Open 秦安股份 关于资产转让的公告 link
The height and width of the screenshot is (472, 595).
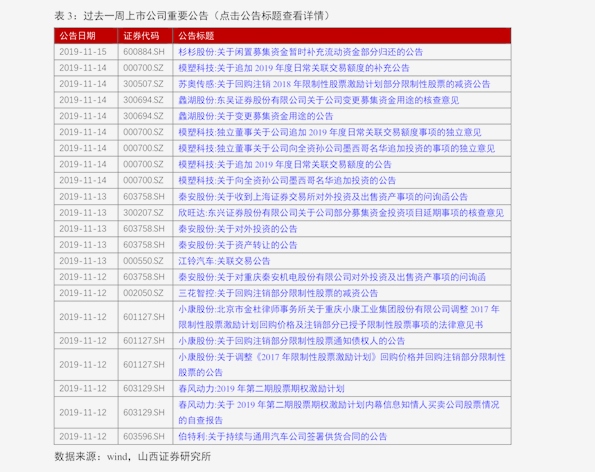coord(238,245)
